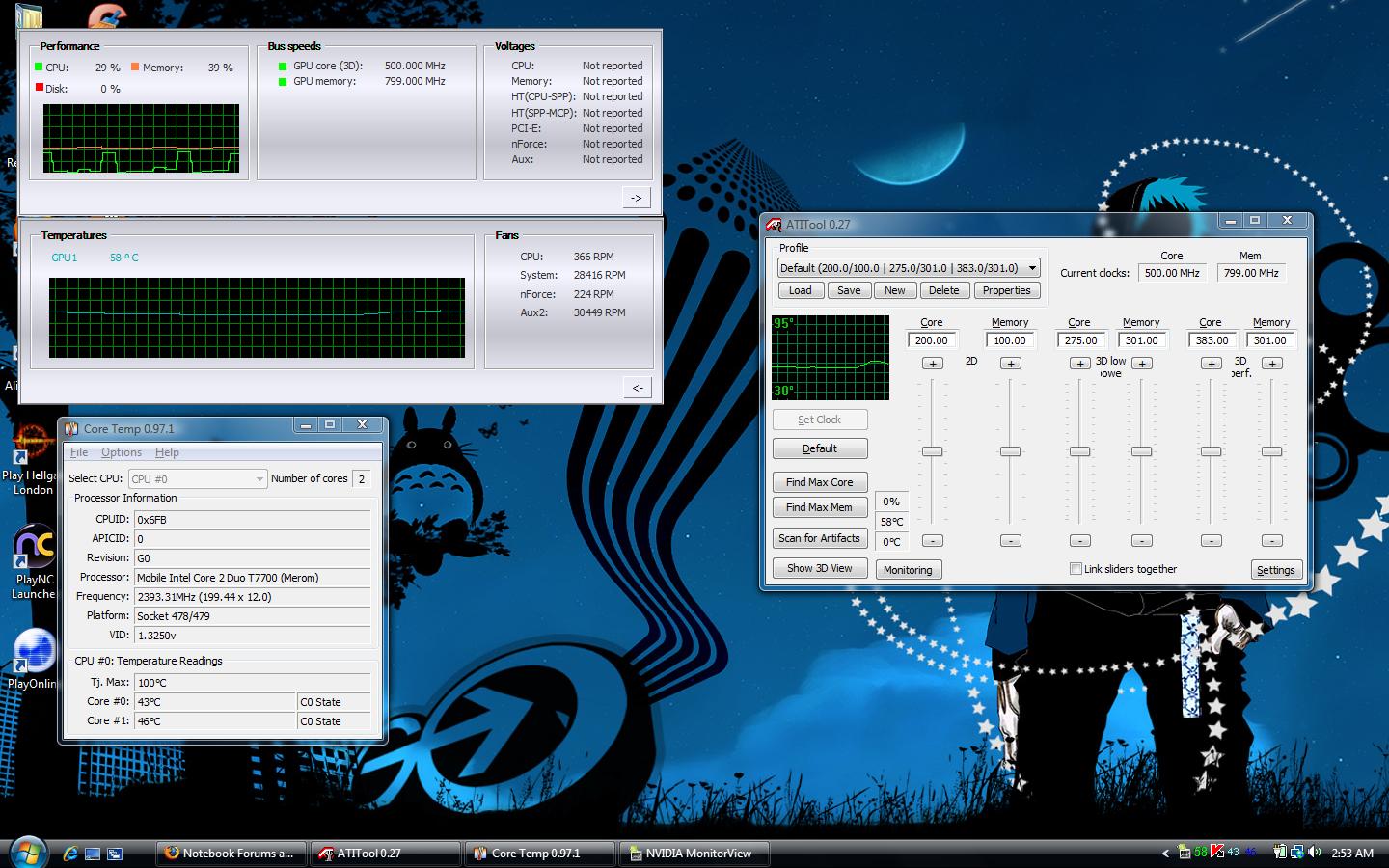Show hidden tray icons arrow
This screenshot has width=1389, height=868.
click(1165, 853)
